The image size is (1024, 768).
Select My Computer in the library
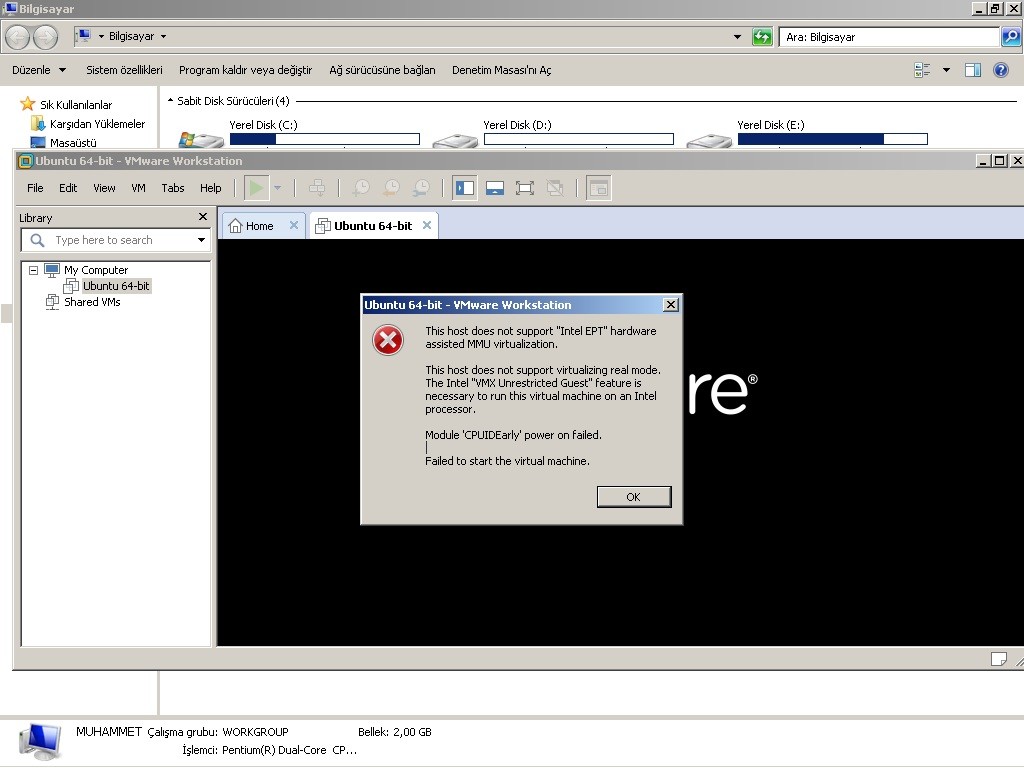click(x=96, y=270)
